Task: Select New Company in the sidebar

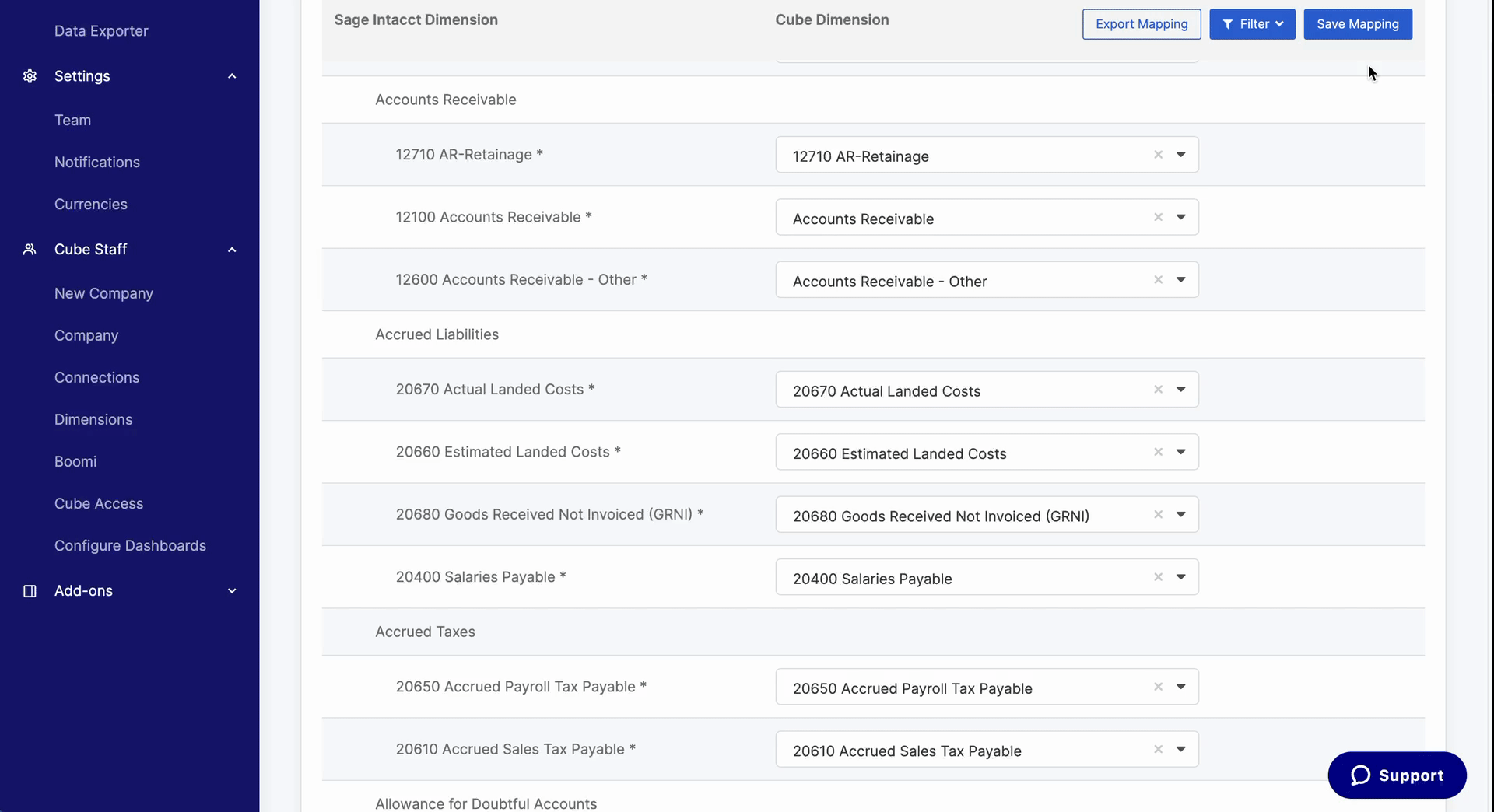Action: tap(103, 294)
